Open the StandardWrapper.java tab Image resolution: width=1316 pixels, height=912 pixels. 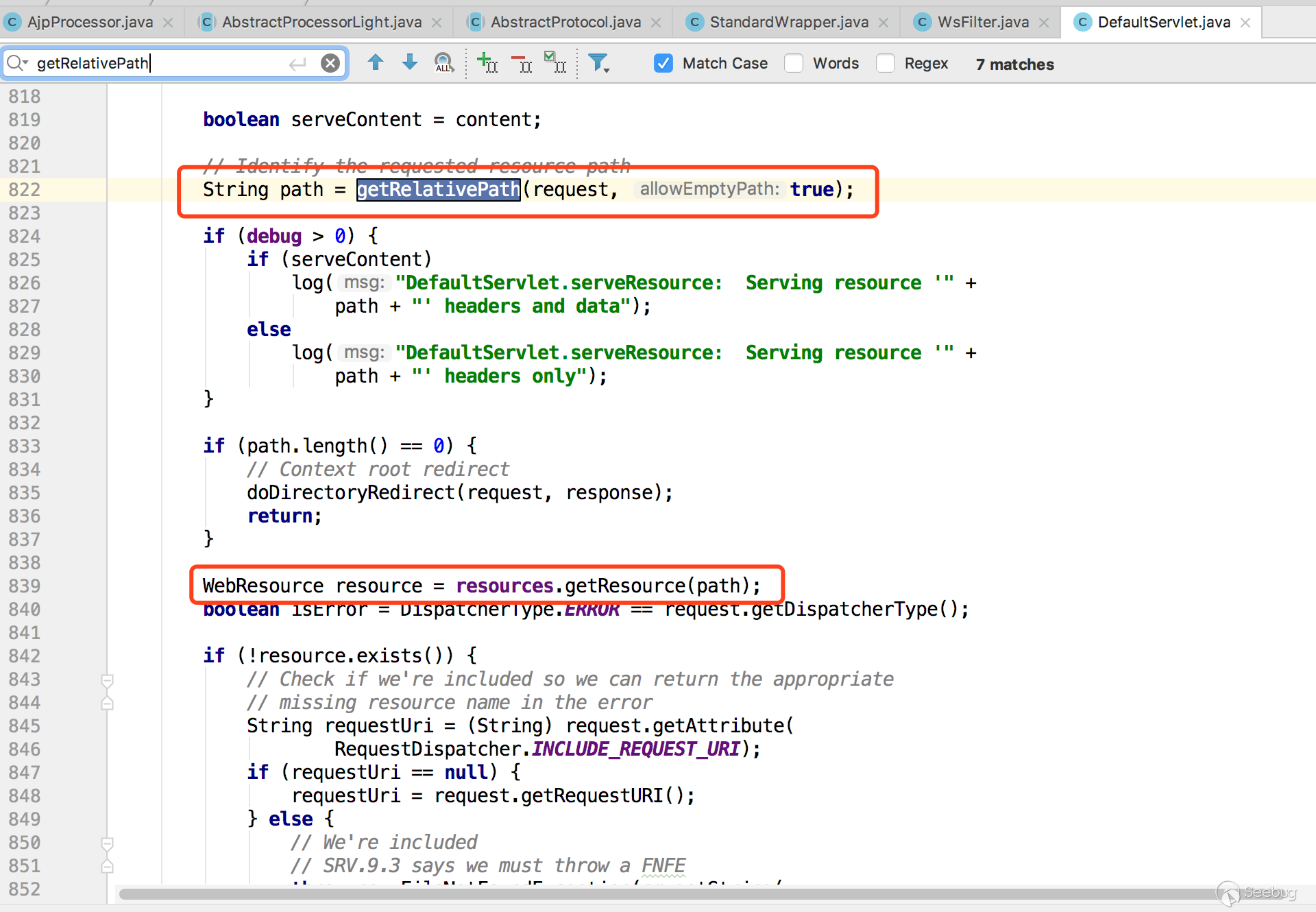tap(788, 22)
